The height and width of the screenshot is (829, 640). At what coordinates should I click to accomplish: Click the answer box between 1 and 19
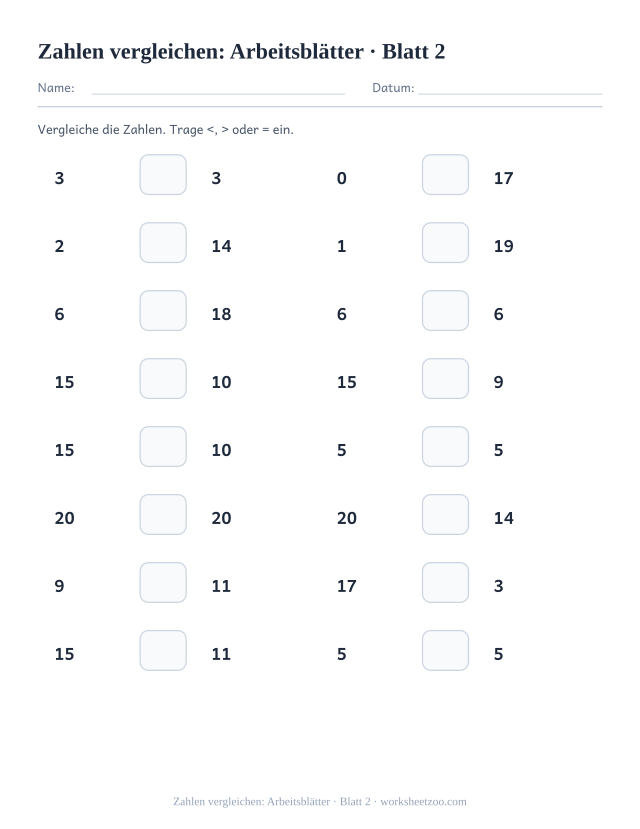pyautogui.click(x=445, y=243)
